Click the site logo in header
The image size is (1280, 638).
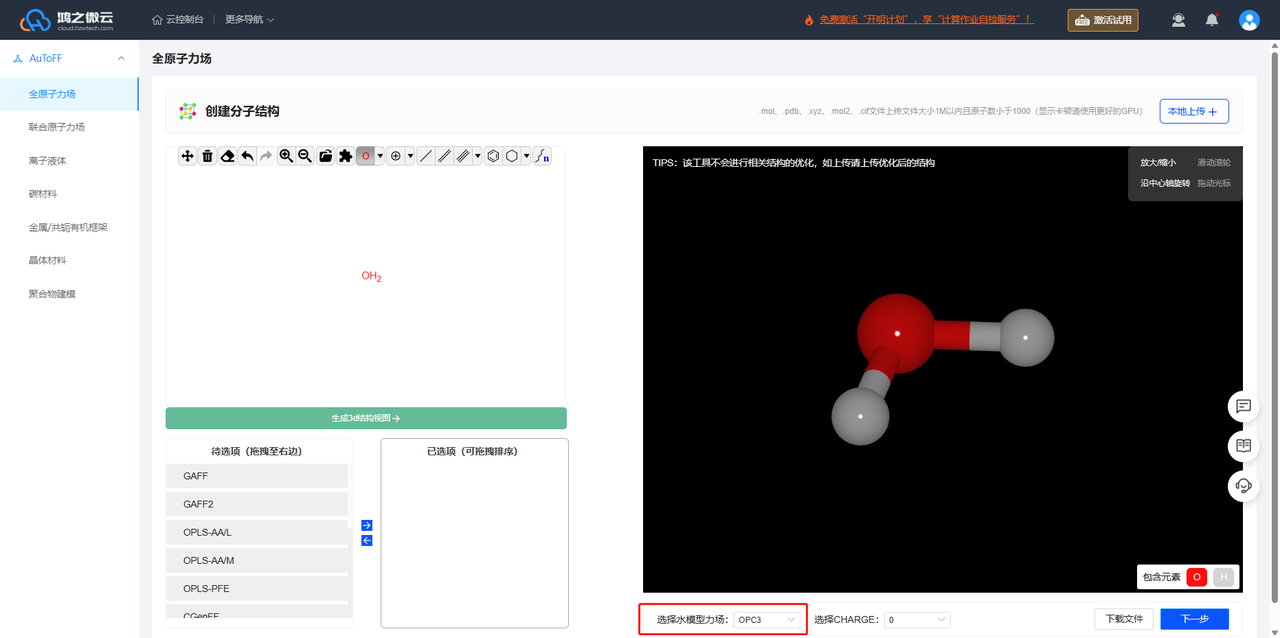point(66,19)
